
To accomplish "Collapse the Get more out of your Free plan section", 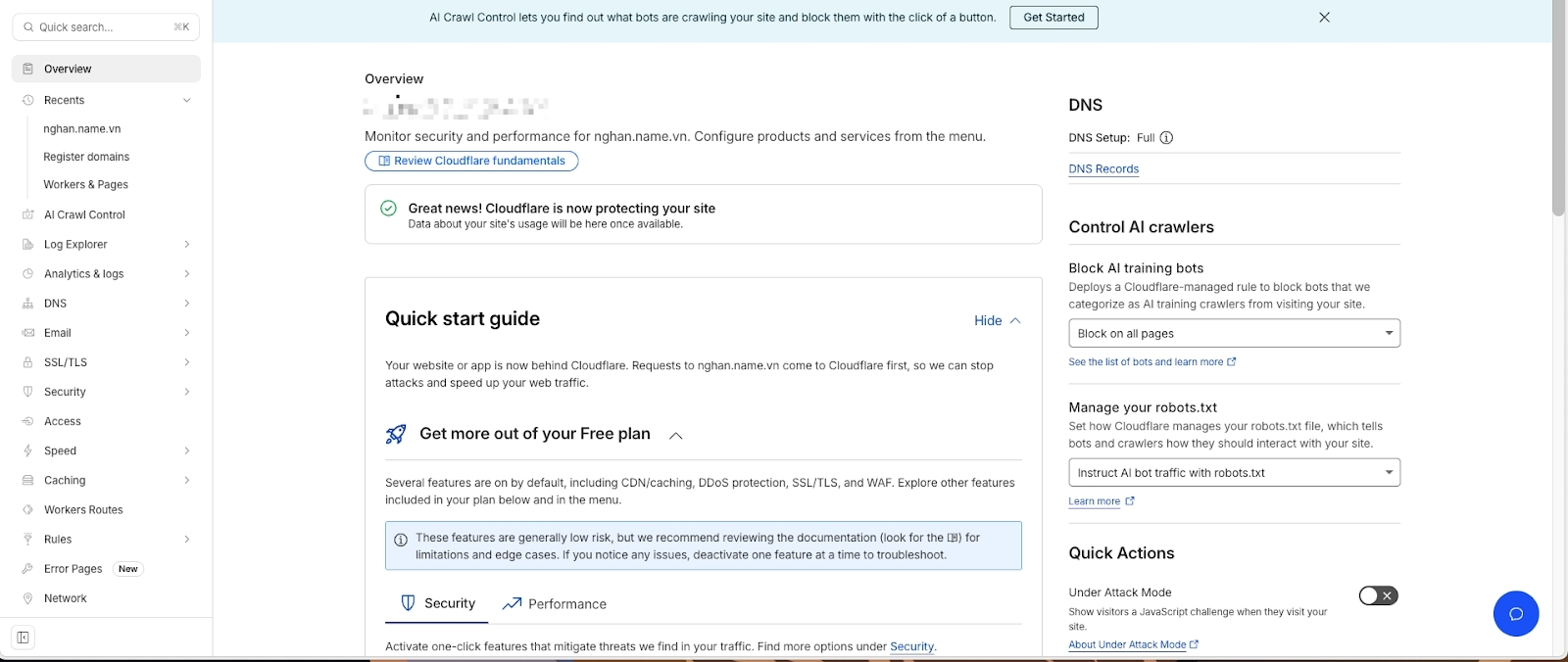I will tap(675, 436).
